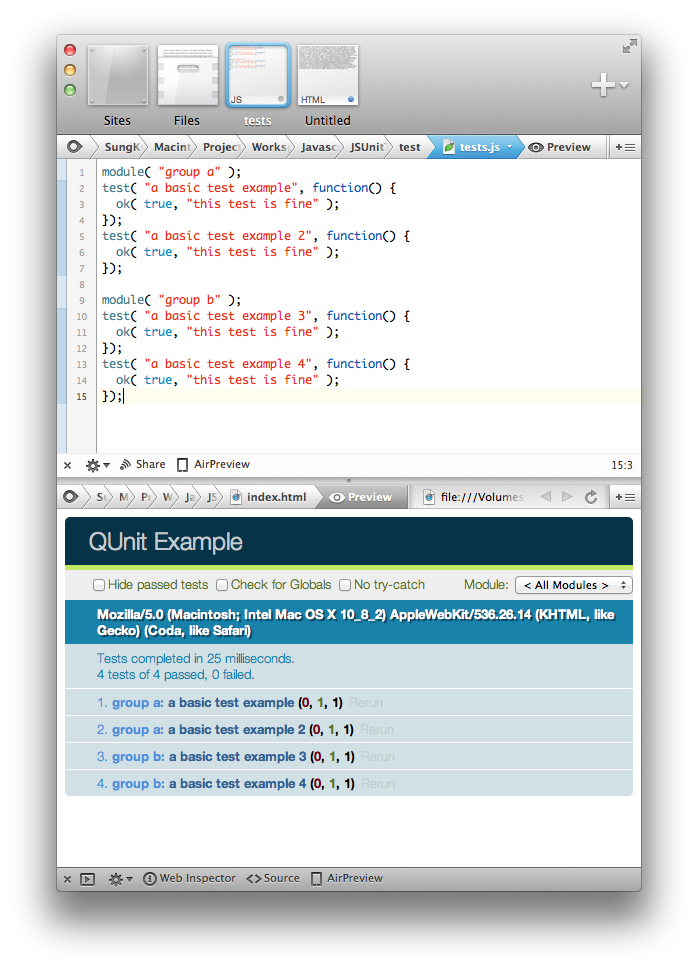The width and height of the screenshot is (698, 970).
Task: Open the dropdown arrow beside the new-tab plus
Action: [624, 85]
